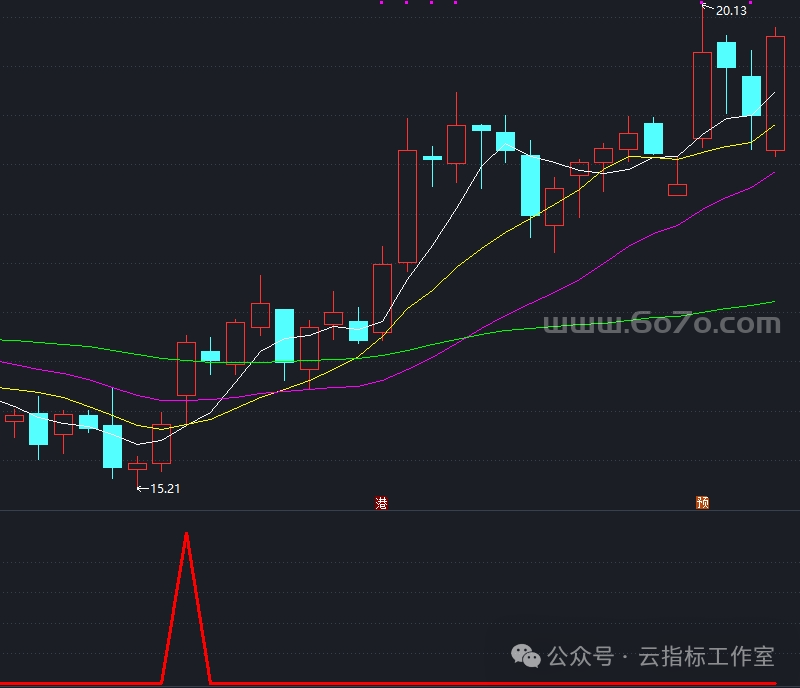Screen dimensions: 800x688
Task: Click the rightmost red candlestick
Action: pos(775,93)
